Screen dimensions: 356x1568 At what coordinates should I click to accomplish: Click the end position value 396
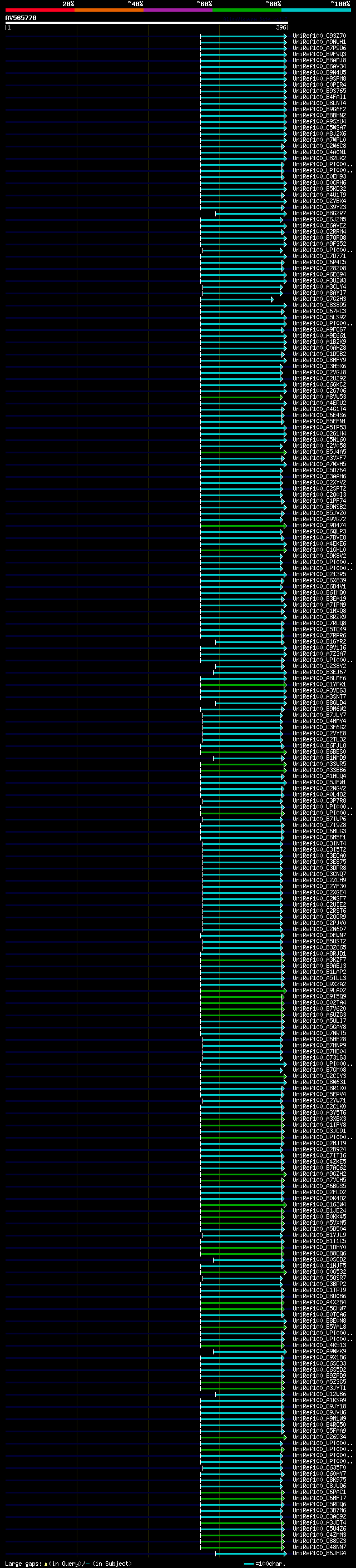[281, 27]
